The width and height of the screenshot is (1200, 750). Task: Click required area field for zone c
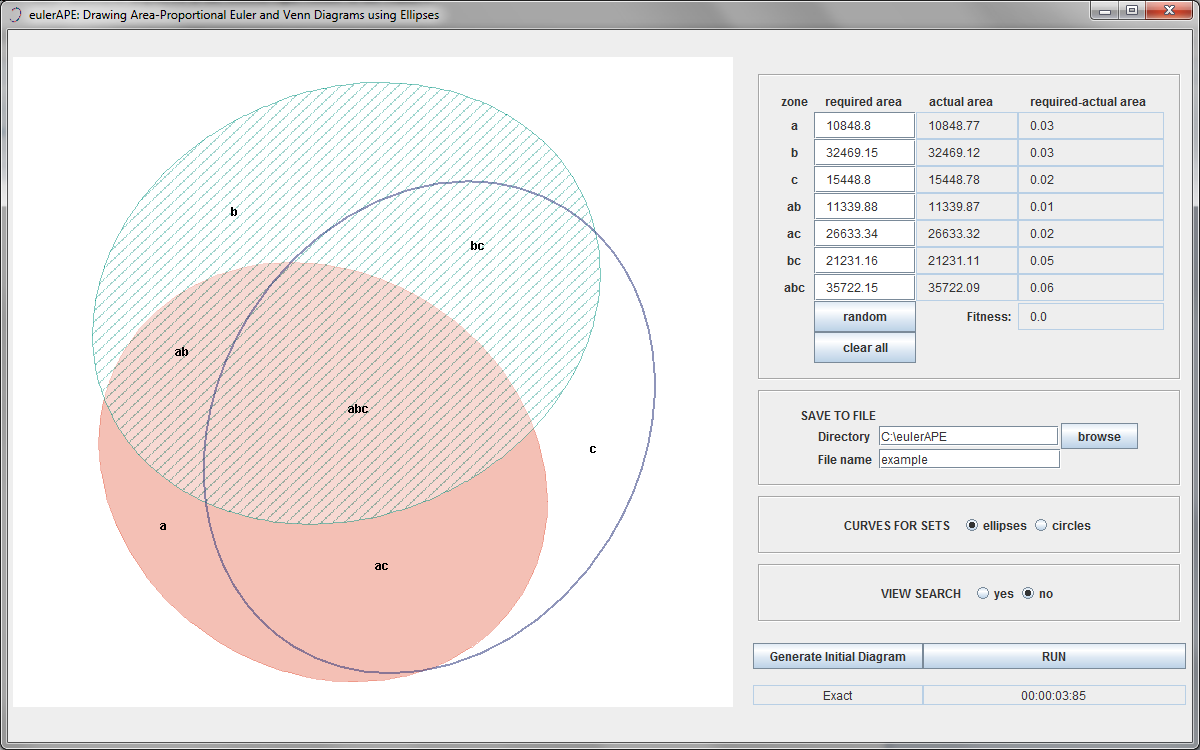click(865, 179)
